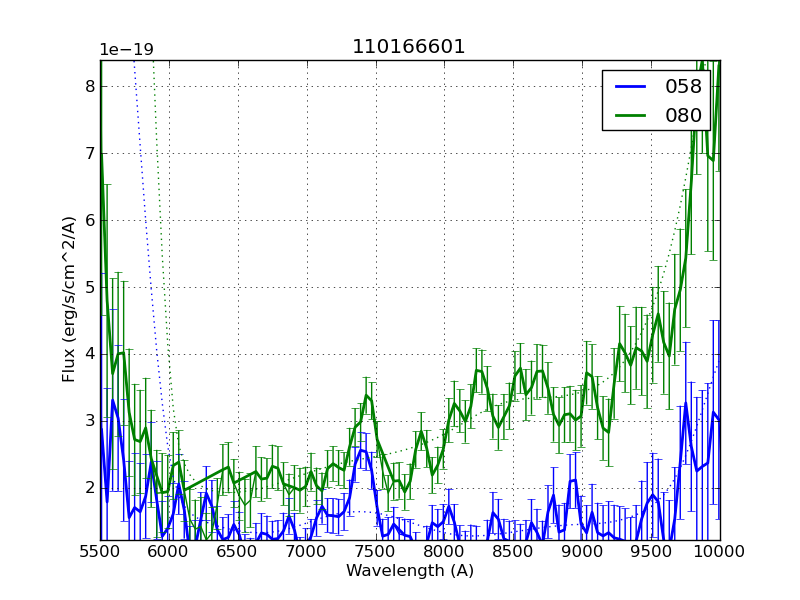Click the 5 y-axis tick label

point(90,287)
